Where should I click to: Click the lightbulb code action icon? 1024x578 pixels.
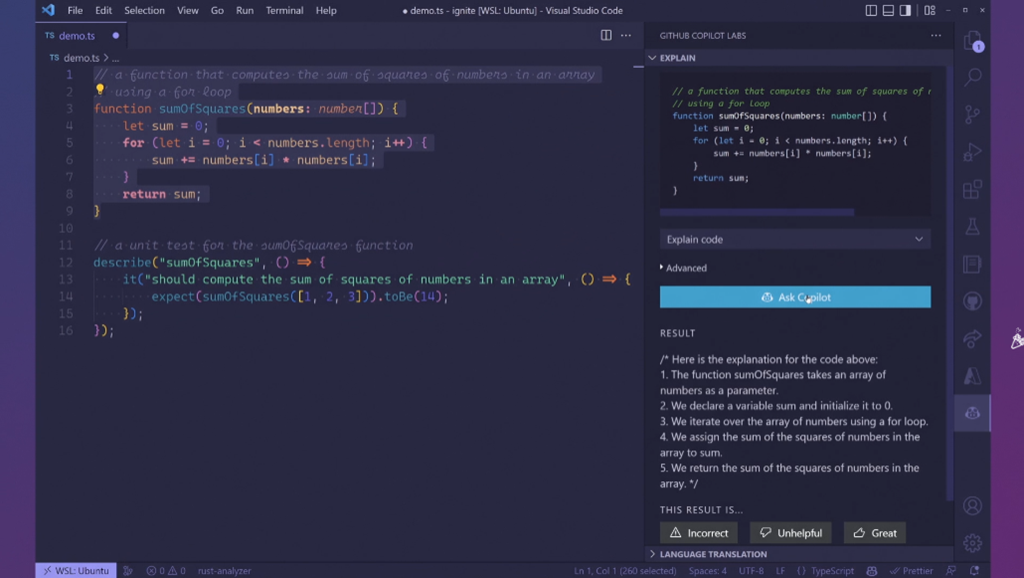[x=100, y=91]
